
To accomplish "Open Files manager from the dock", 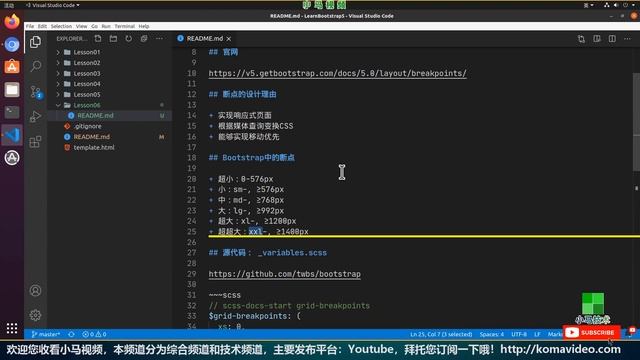I will [12, 90].
